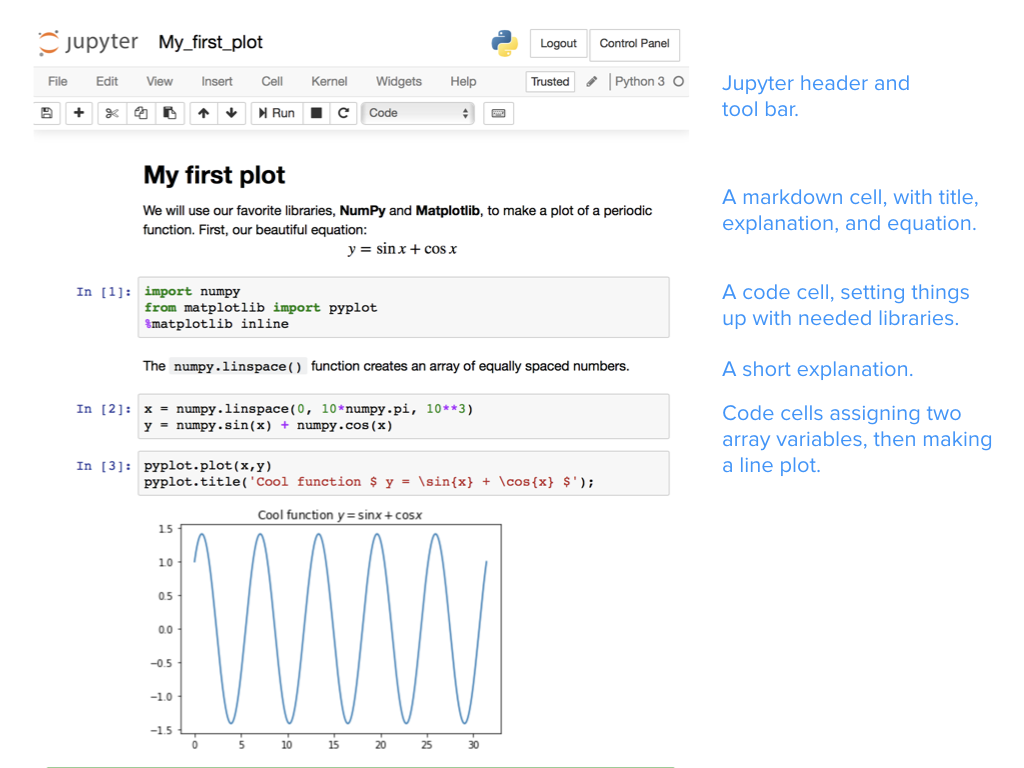Viewport: 1024px width, 768px height.
Task: Paste a cell using the clipboard icon
Action: coord(170,113)
